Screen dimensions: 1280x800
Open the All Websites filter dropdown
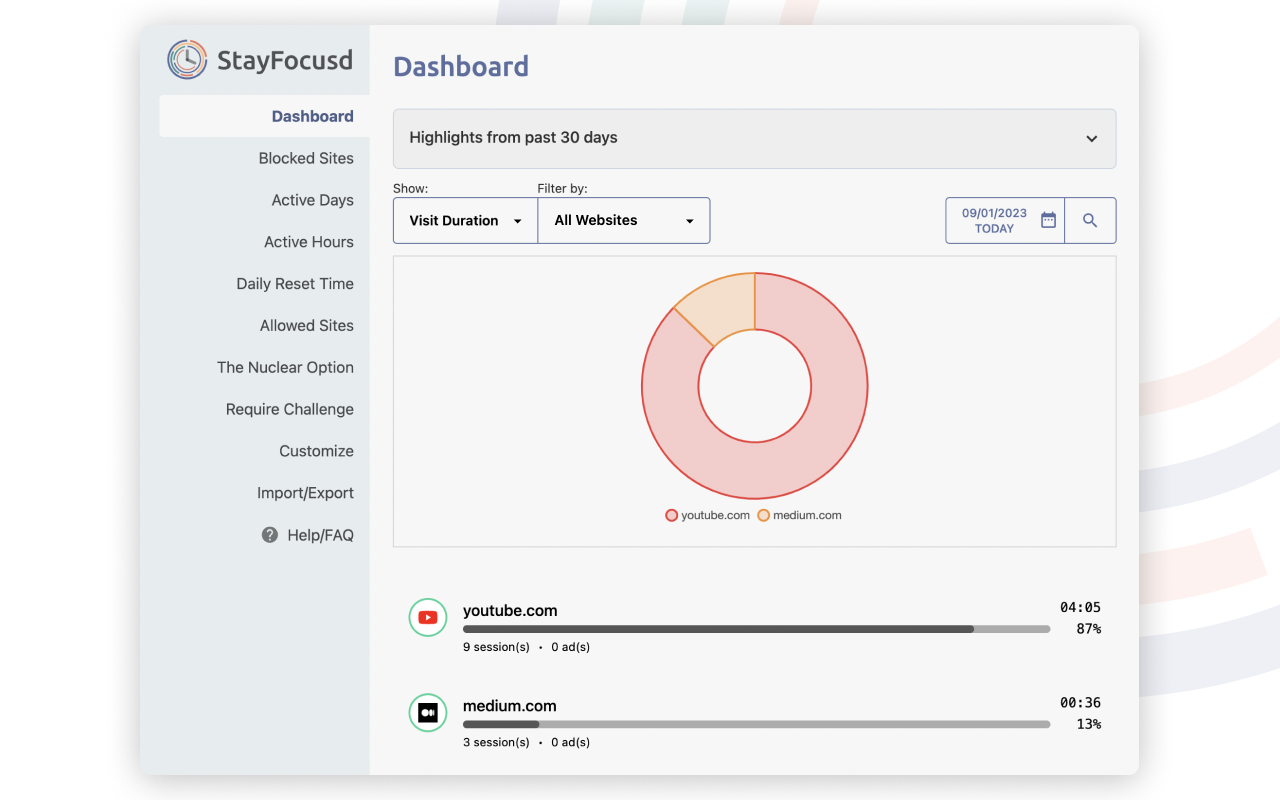624,220
